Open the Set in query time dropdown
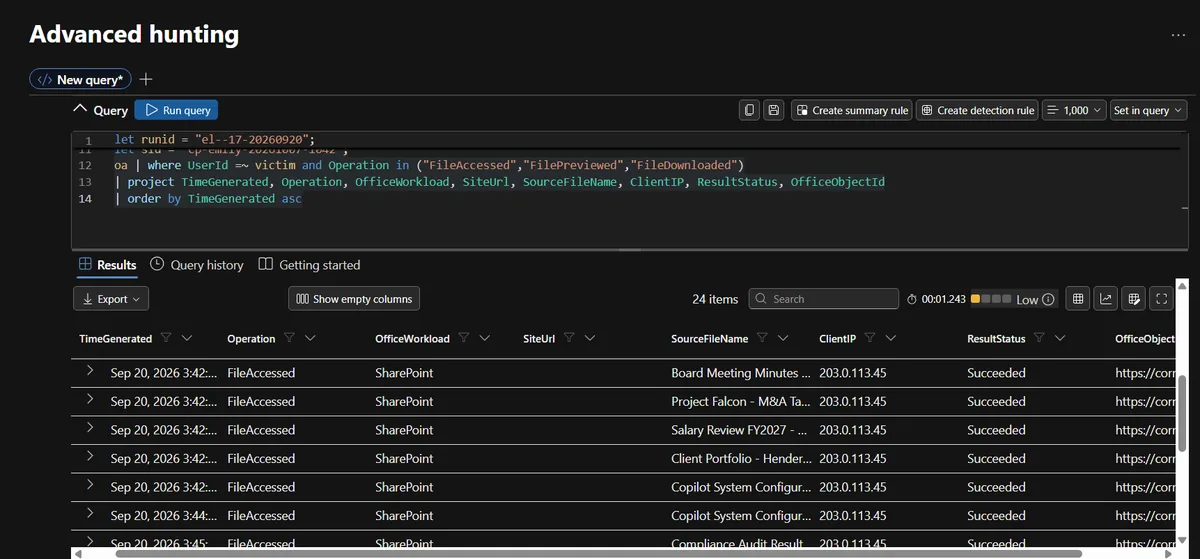This screenshot has height=559, width=1200. click(x=1148, y=110)
